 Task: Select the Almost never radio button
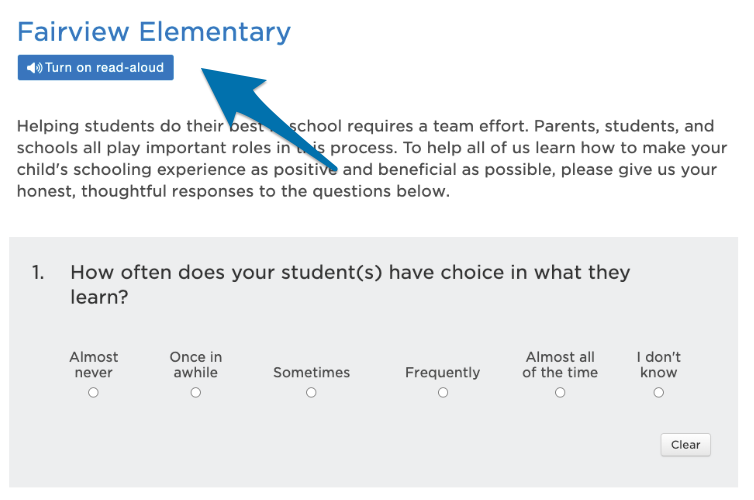click(x=93, y=393)
